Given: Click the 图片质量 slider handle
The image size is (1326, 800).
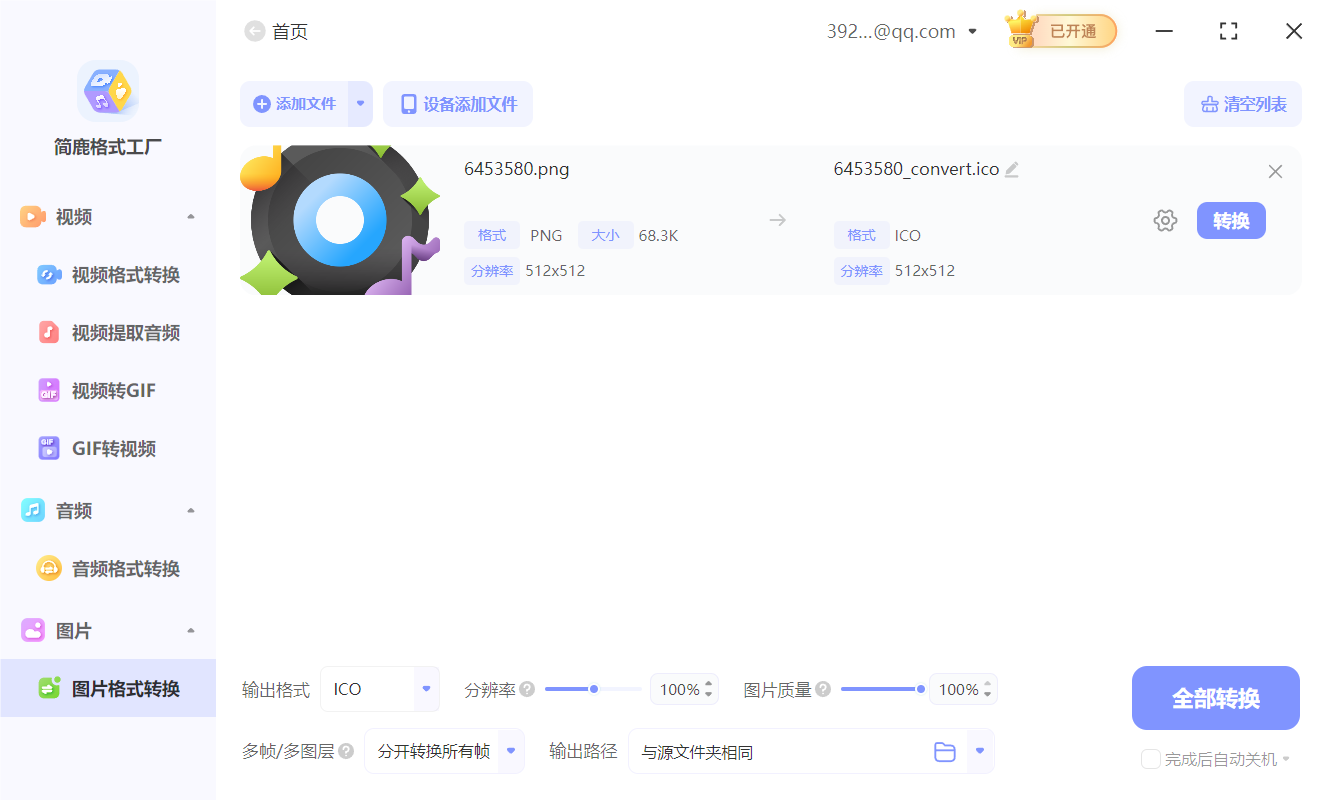Looking at the screenshot, I should (x=919, y=688).
